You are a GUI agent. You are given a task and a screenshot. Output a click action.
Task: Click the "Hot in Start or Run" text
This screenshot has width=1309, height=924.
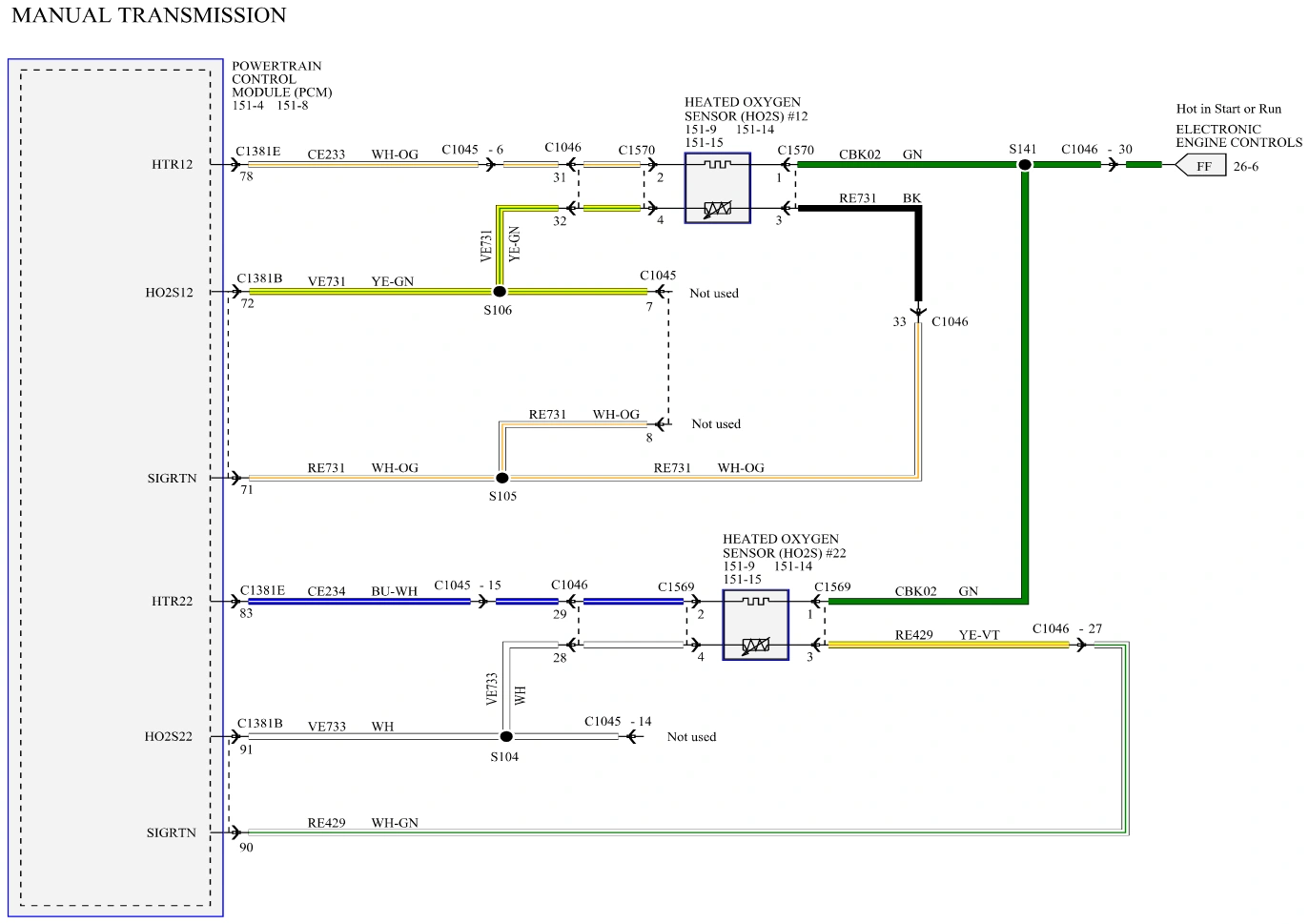point(1229,109)
